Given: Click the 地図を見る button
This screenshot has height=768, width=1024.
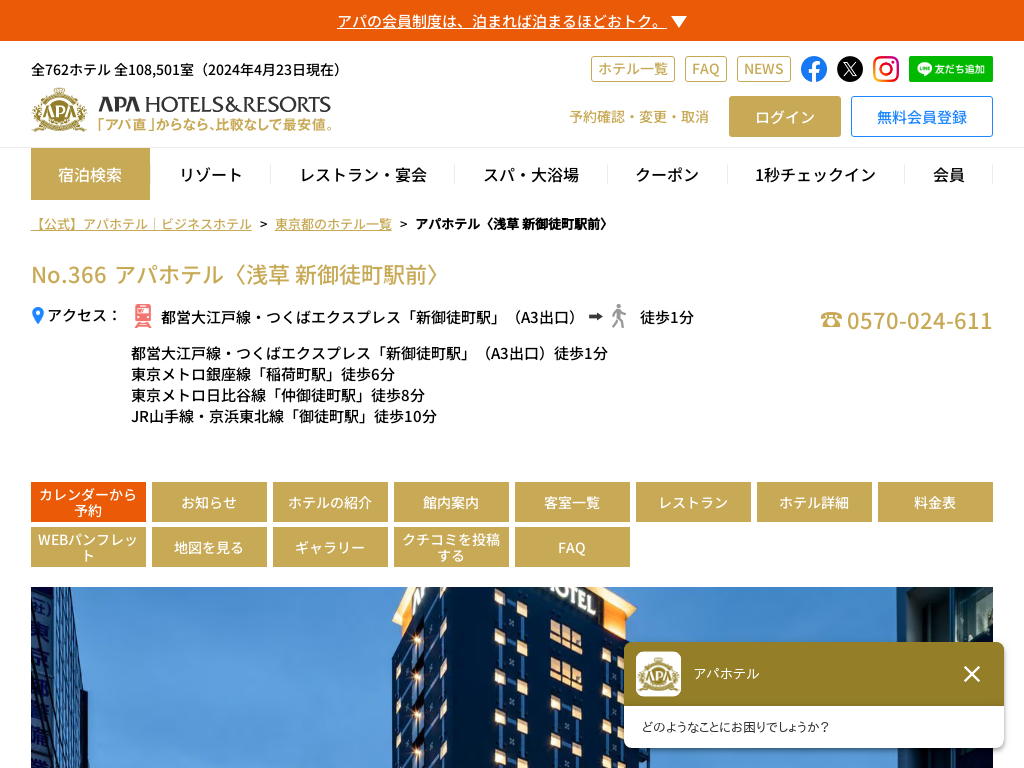Looking at the screenshot, I should tap(209, 547).
